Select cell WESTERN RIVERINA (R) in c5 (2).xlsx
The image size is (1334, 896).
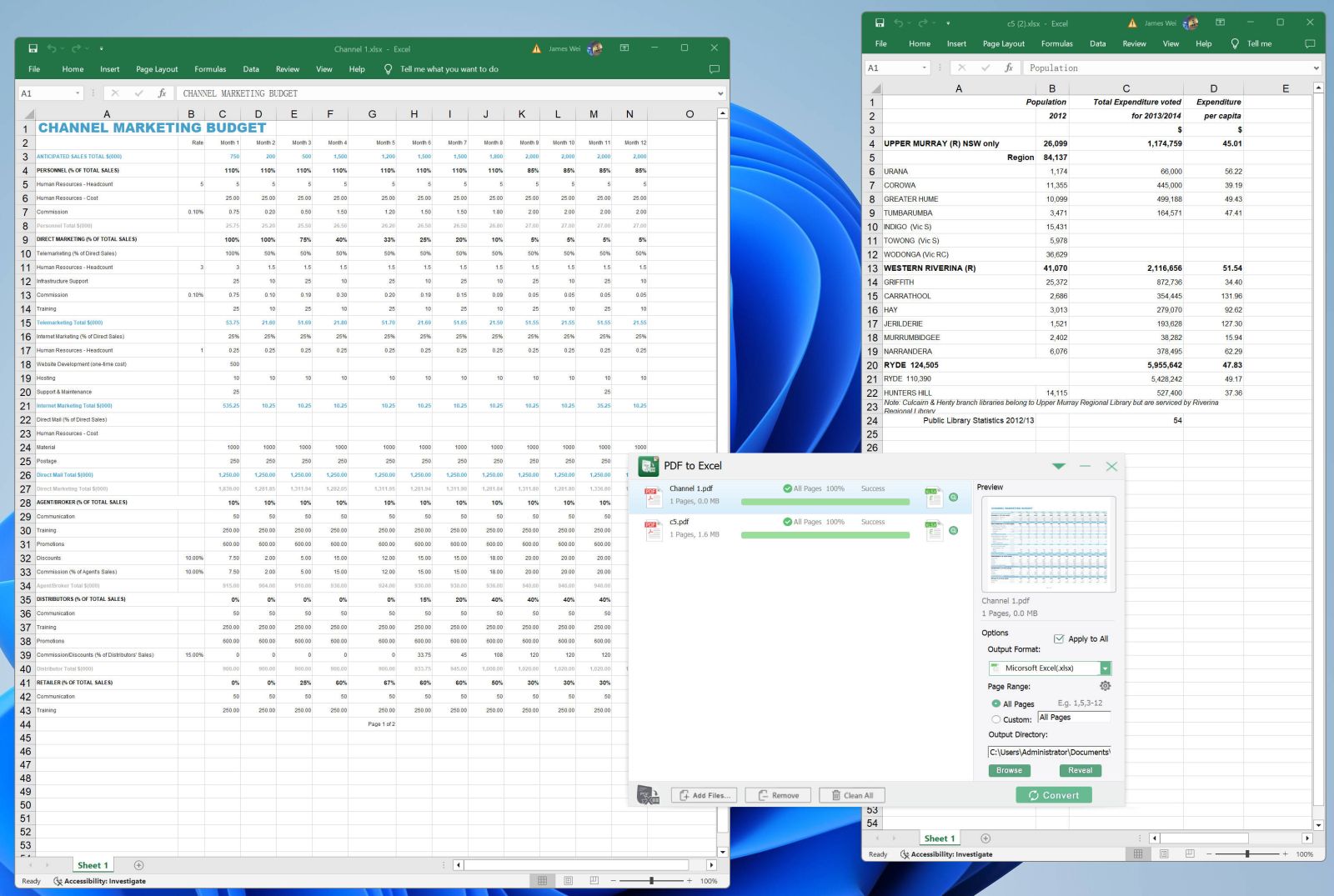pyautogui.click(x=957, y=268)
